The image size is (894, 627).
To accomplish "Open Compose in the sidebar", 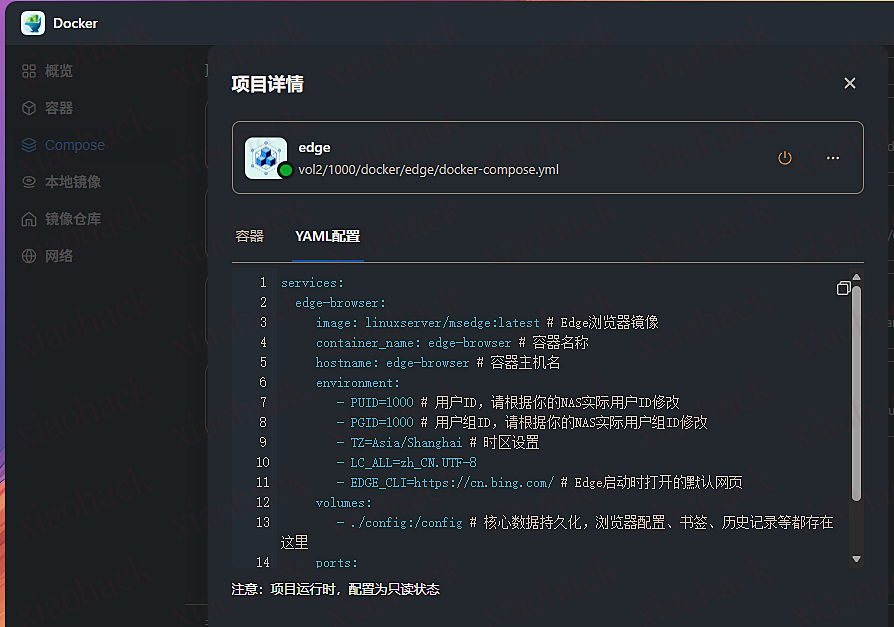I will (74, 145).
